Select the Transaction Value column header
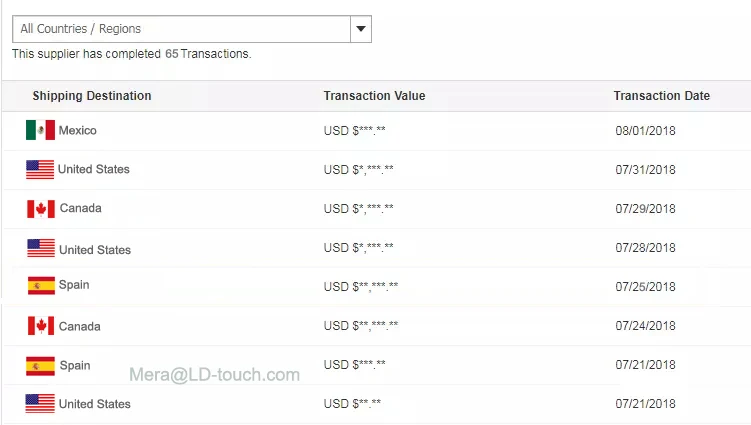 [375, 96]
